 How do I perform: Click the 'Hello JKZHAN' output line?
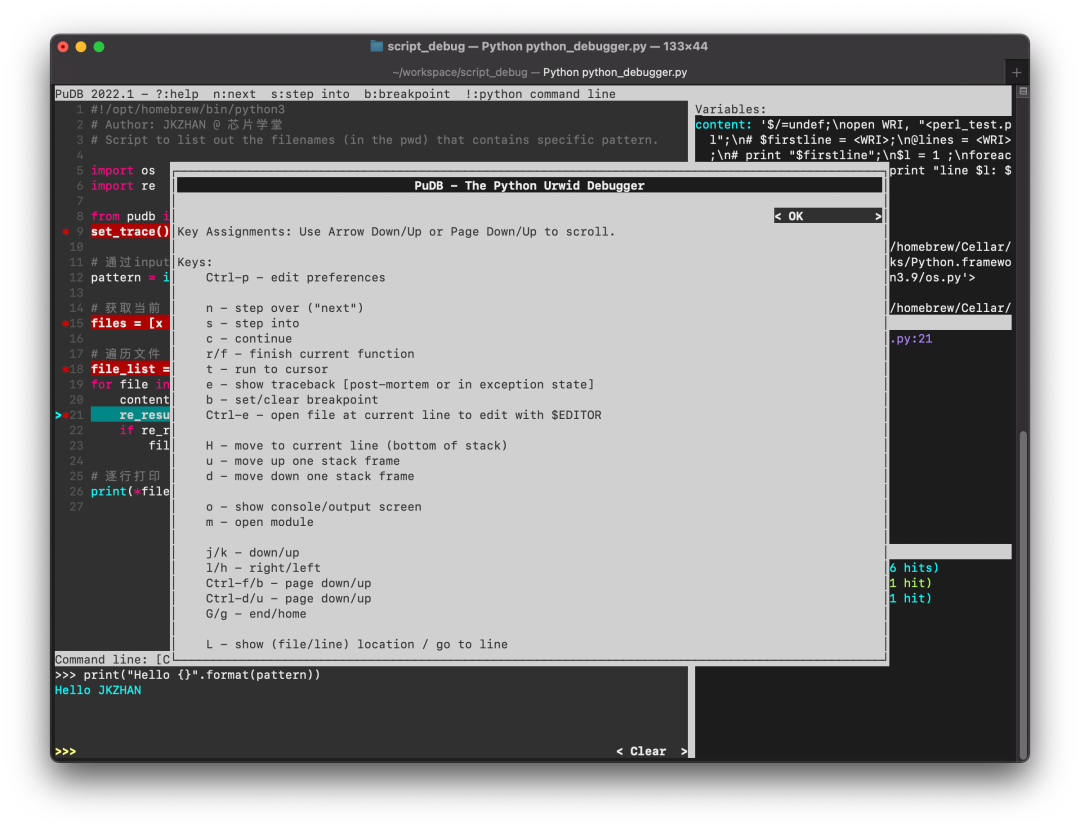pyautogui.click(x=98, y=691)
